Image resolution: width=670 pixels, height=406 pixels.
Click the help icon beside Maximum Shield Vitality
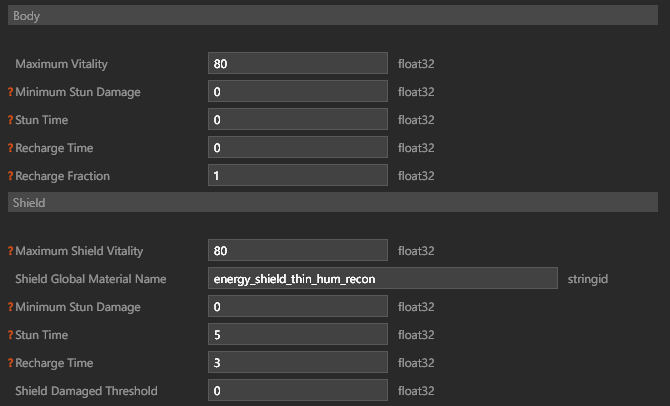click(11, 251)
